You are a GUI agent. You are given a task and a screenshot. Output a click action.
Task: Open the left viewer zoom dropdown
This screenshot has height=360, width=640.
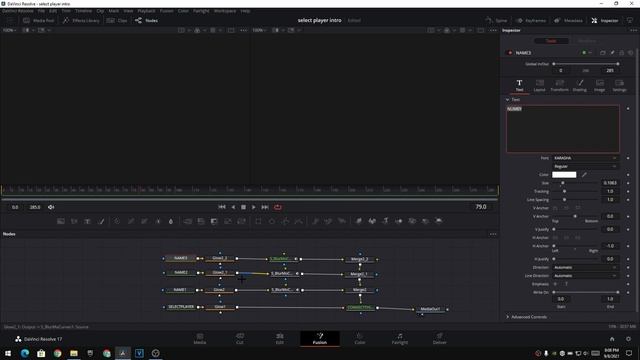(x=9, y=30)
